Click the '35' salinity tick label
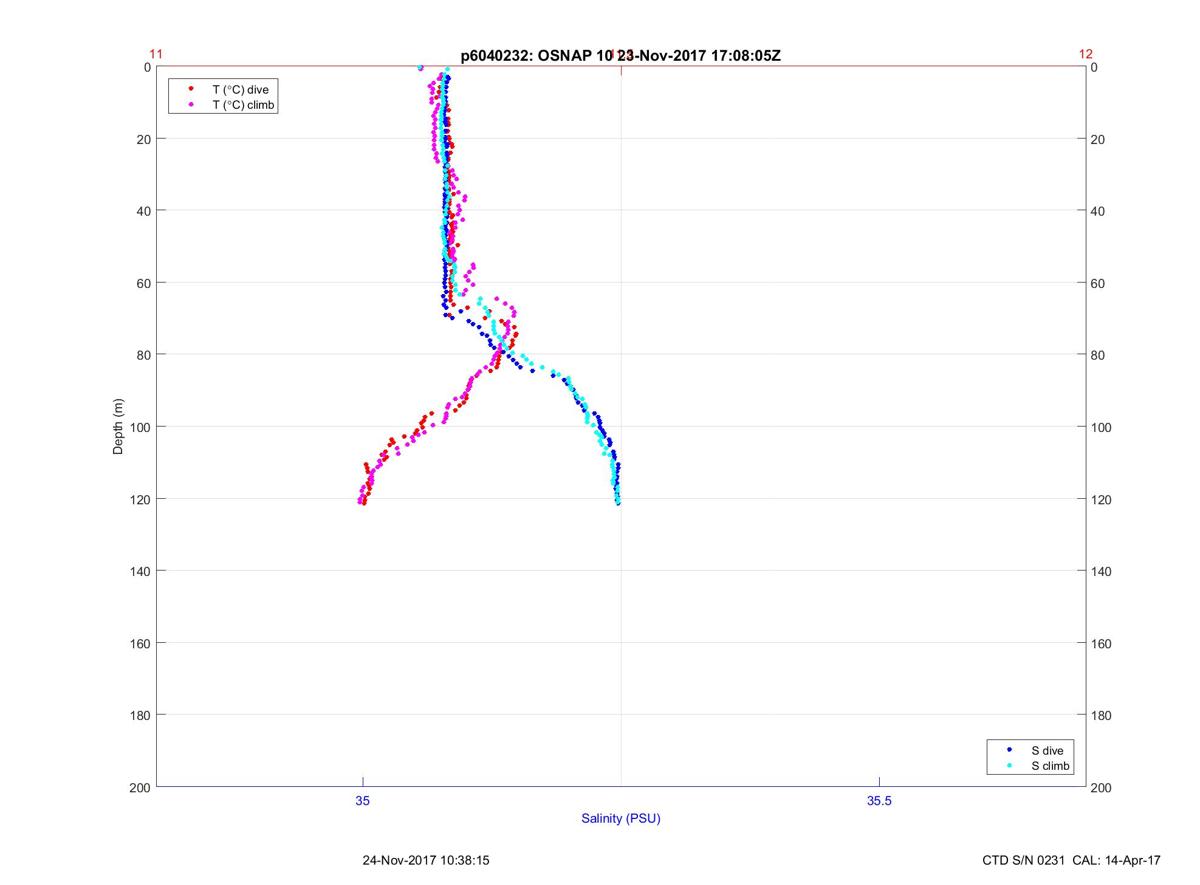1200x885 pixels. (x=363, y=800)
